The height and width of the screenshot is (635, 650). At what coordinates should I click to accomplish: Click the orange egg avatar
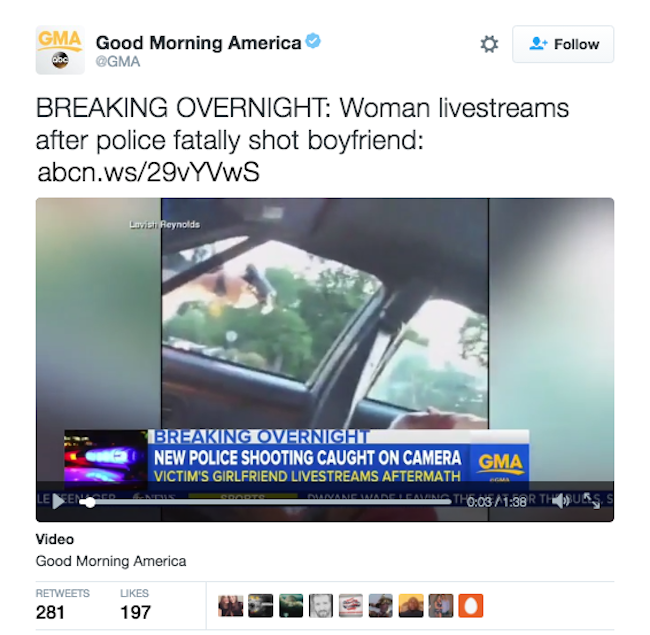[x=471, y=606]
